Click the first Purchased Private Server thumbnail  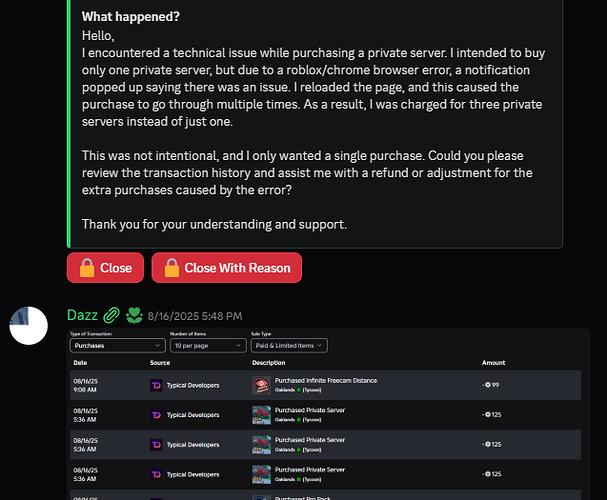[260, 414]
